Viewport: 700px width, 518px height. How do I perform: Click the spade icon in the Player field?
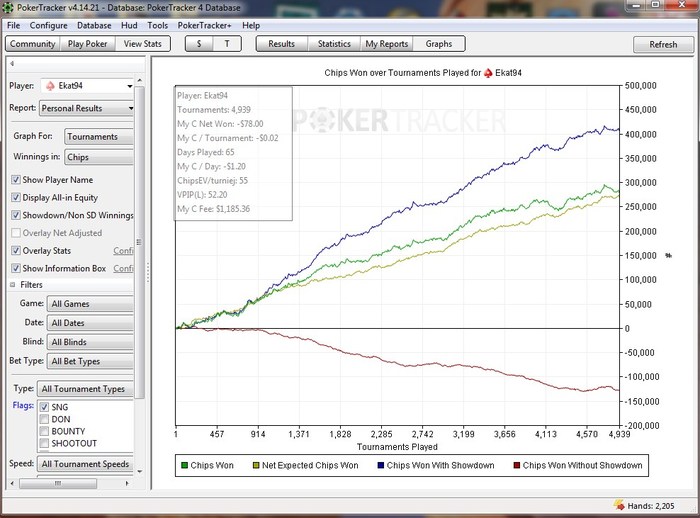tap(50, 86)
